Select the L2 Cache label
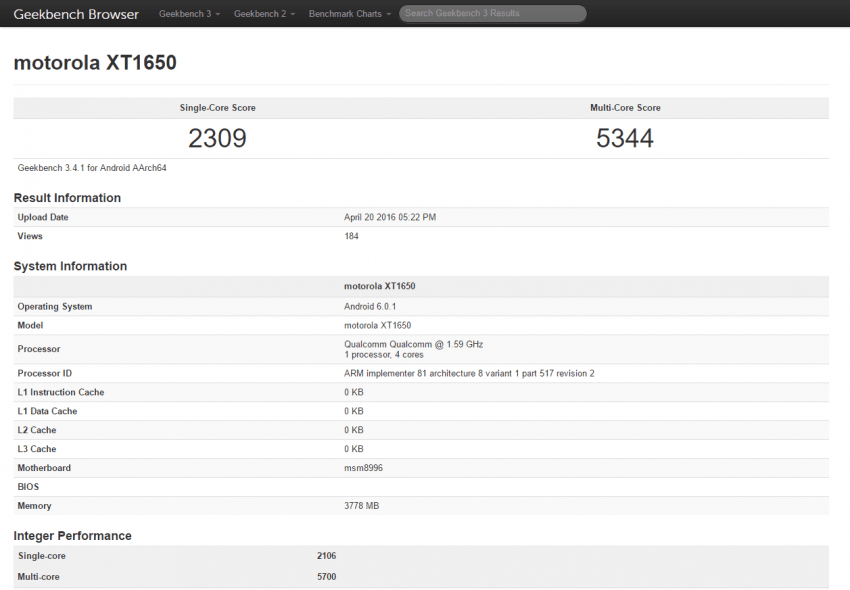 37,431
